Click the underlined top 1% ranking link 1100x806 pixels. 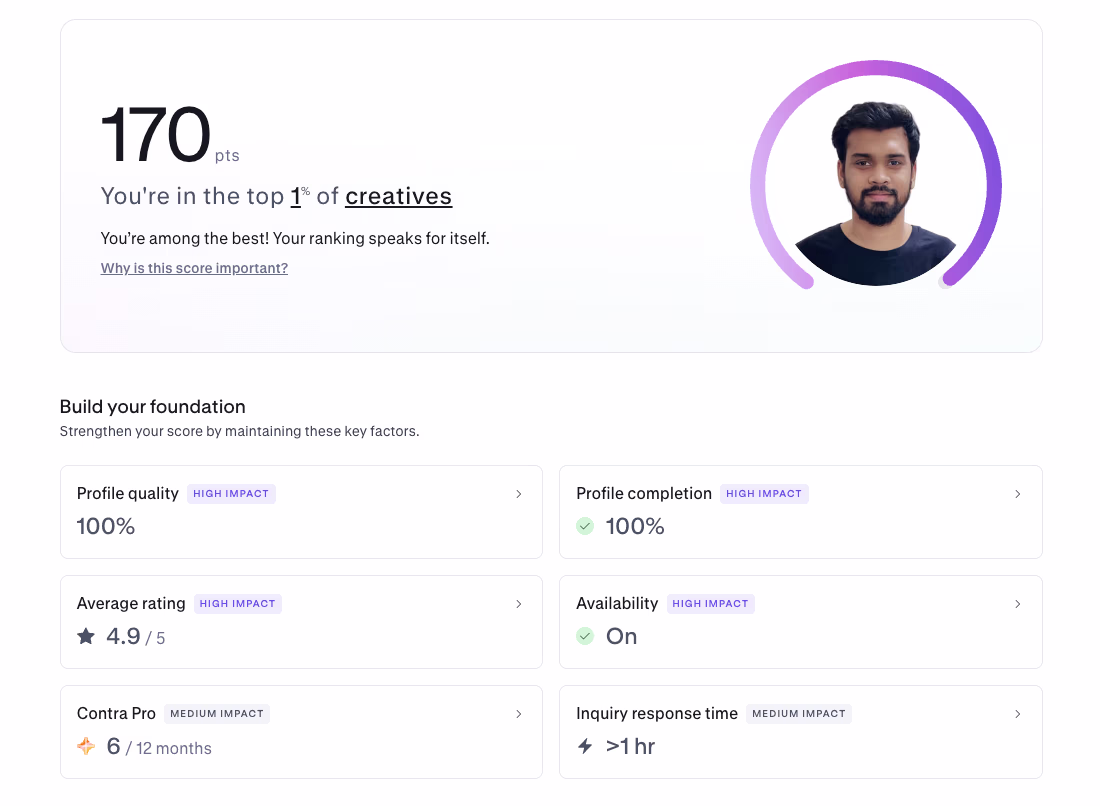pyautogui.click(x=298, y=196)
